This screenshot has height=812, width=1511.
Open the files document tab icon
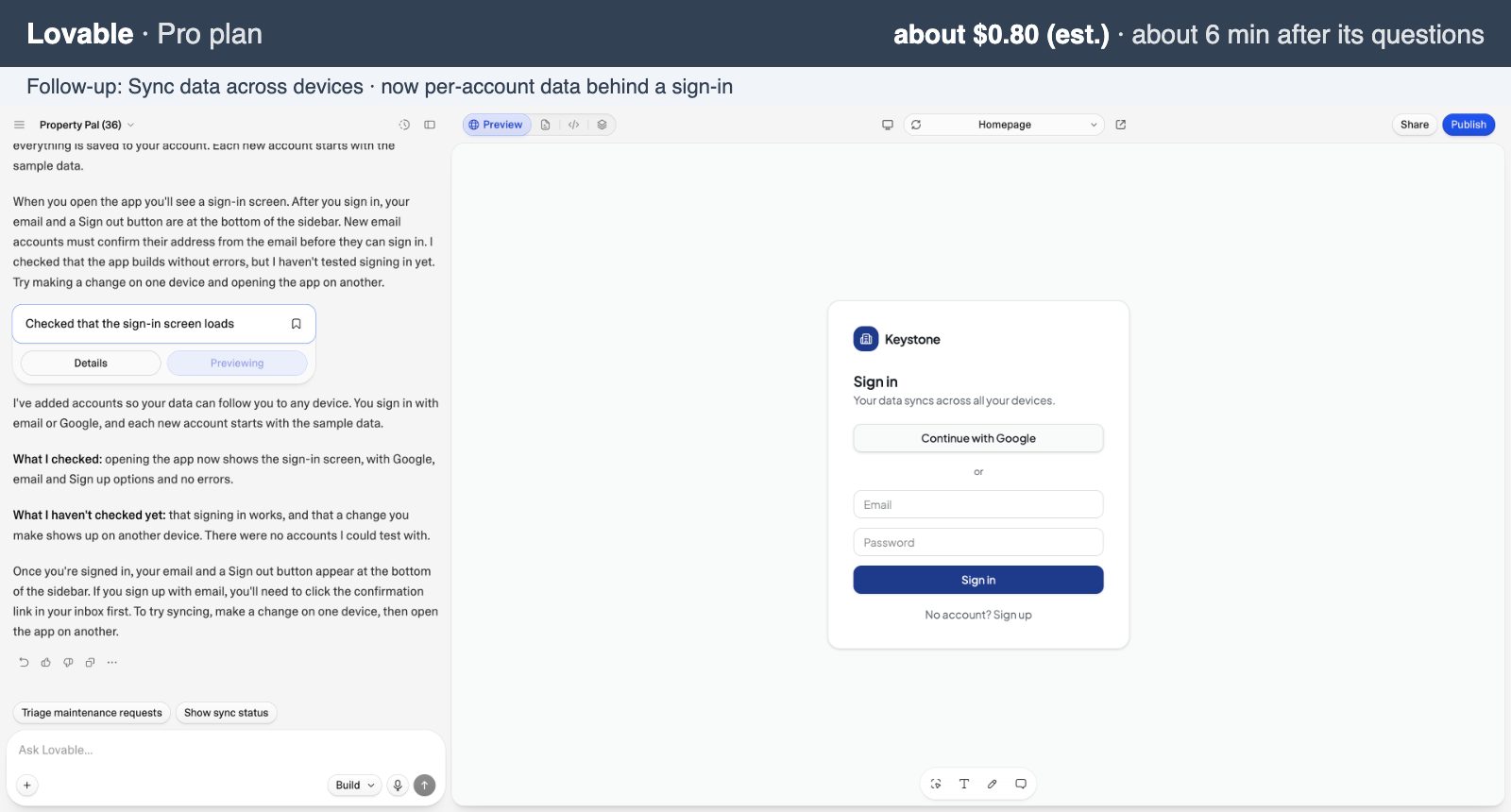(x=545, y=125)
